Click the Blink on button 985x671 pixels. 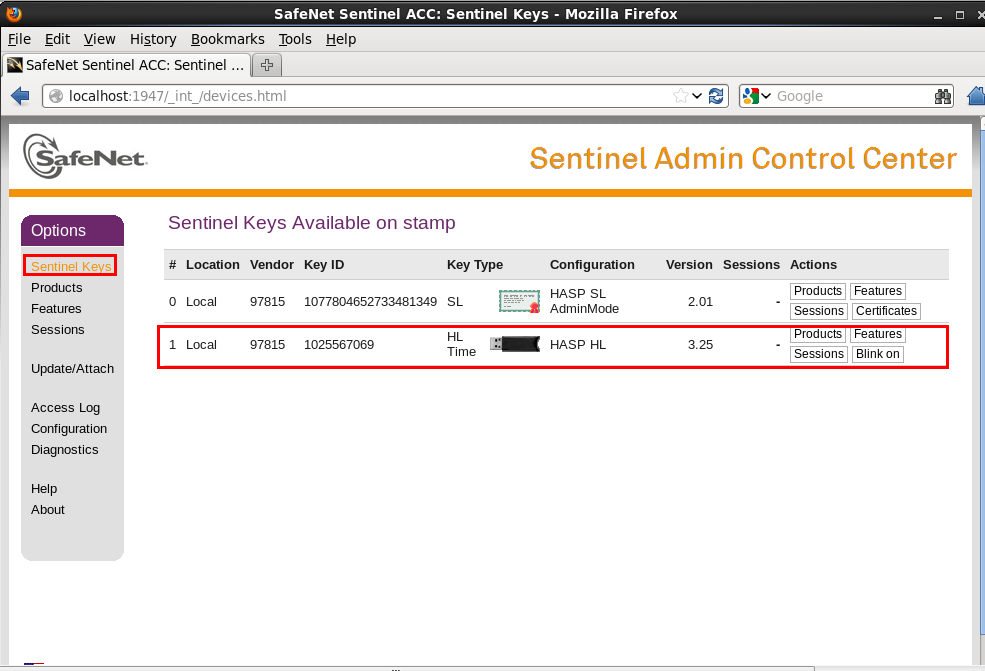pos(878,354)
